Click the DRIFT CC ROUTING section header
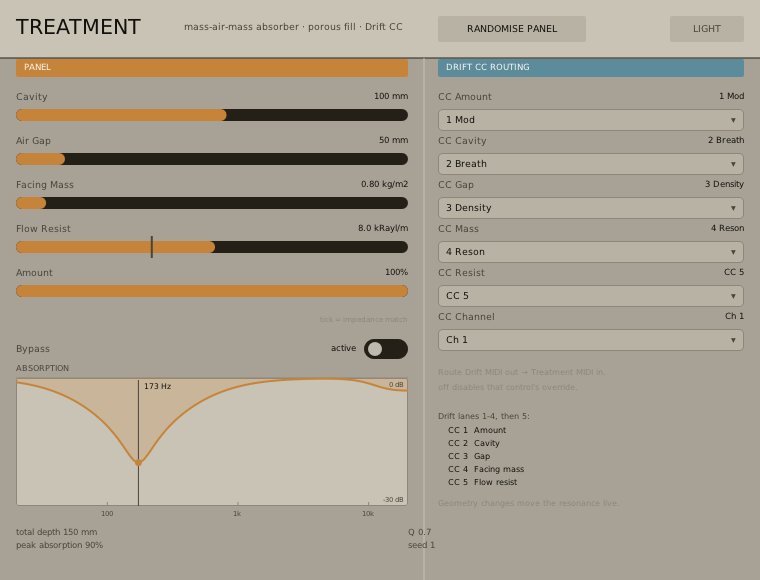Image resolution: width=760 pixels, height=580 pixels. (x=591, y=67)
